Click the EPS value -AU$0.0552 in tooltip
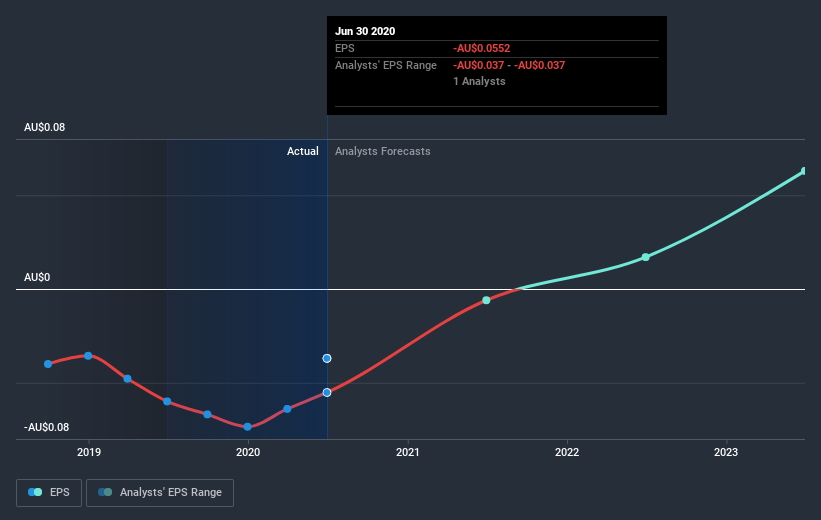Viewport: 821px width, 520px height. click(x=482, y=48)
